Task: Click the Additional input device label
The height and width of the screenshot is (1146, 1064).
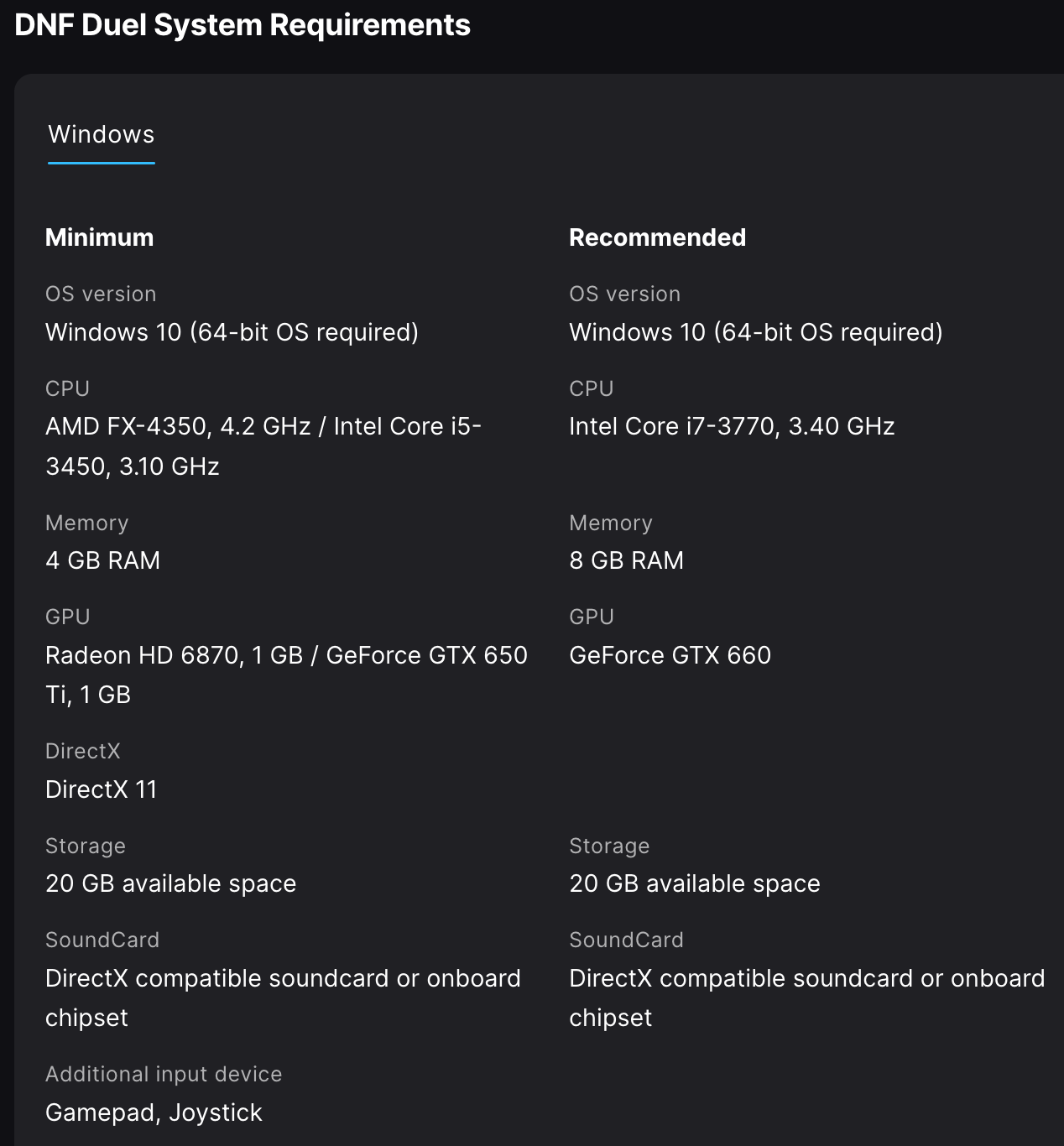Action: tap(164, 1074)
